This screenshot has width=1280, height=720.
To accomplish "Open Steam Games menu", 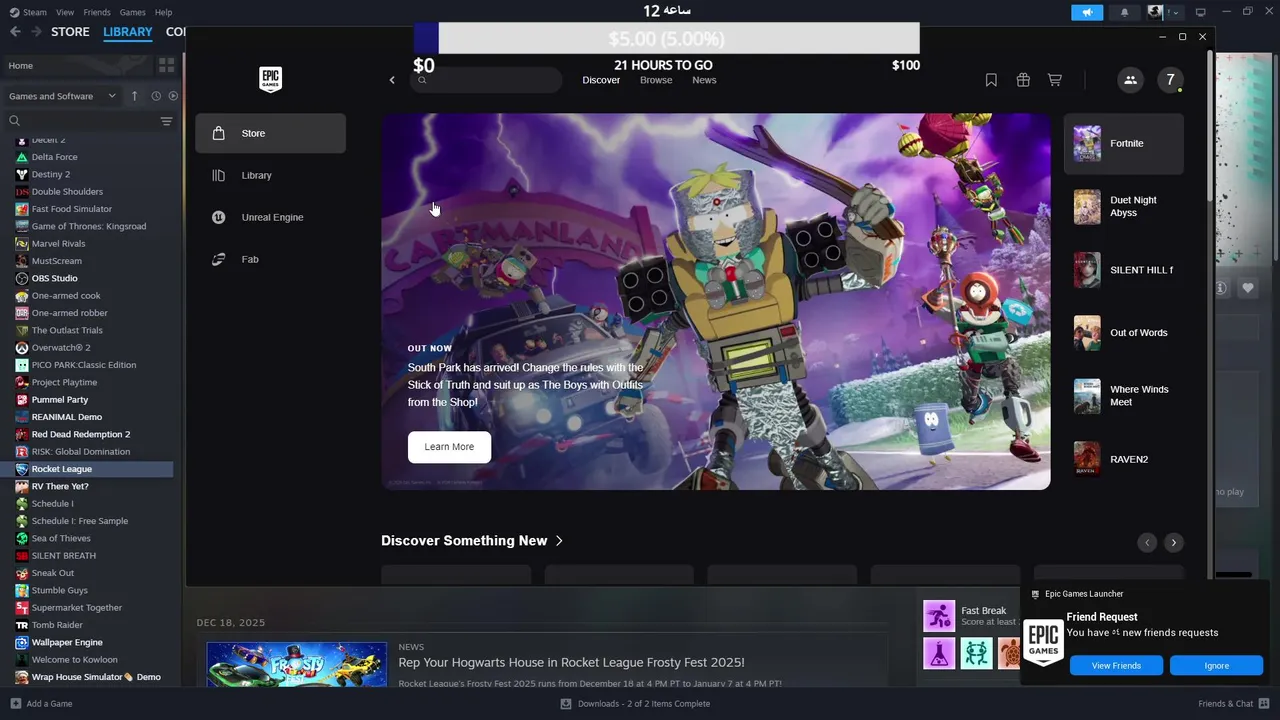I will [132, 12].
